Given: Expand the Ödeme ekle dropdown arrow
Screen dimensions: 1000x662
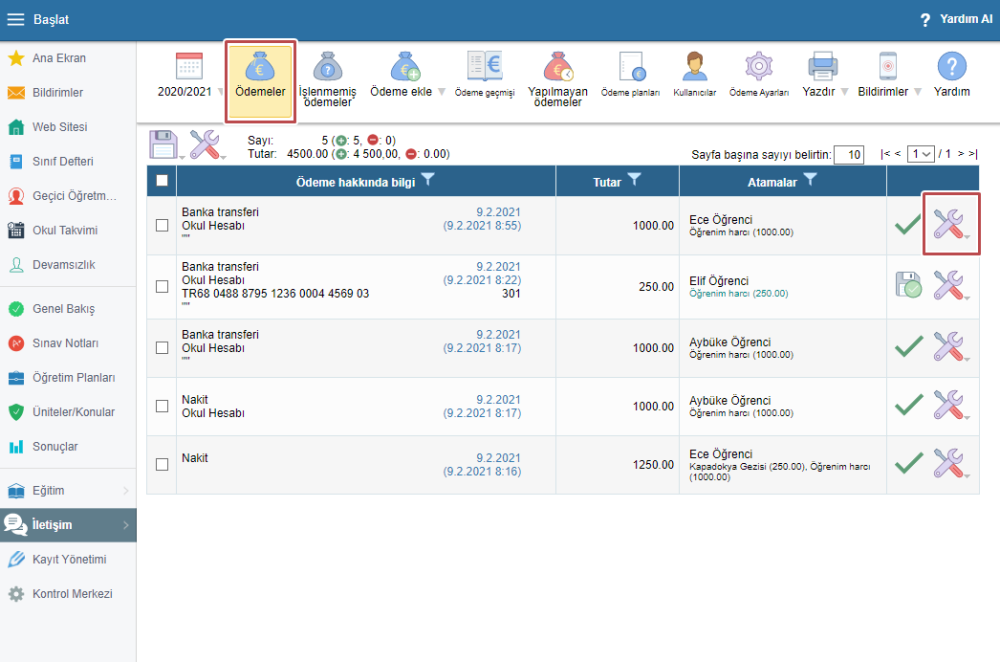Looking at the screenshot, I should 441,92.
